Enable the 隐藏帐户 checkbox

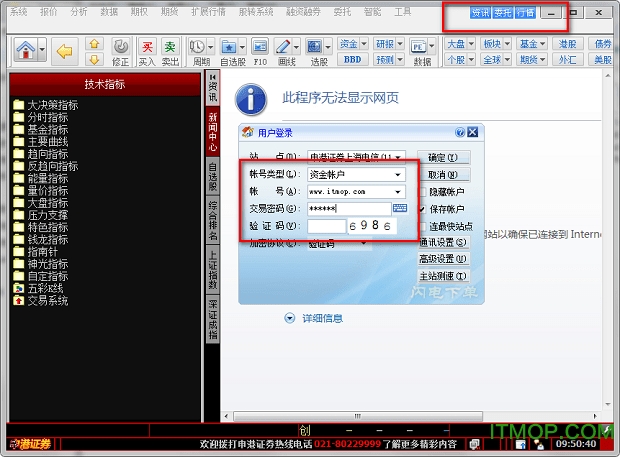[x=421, y=191]
